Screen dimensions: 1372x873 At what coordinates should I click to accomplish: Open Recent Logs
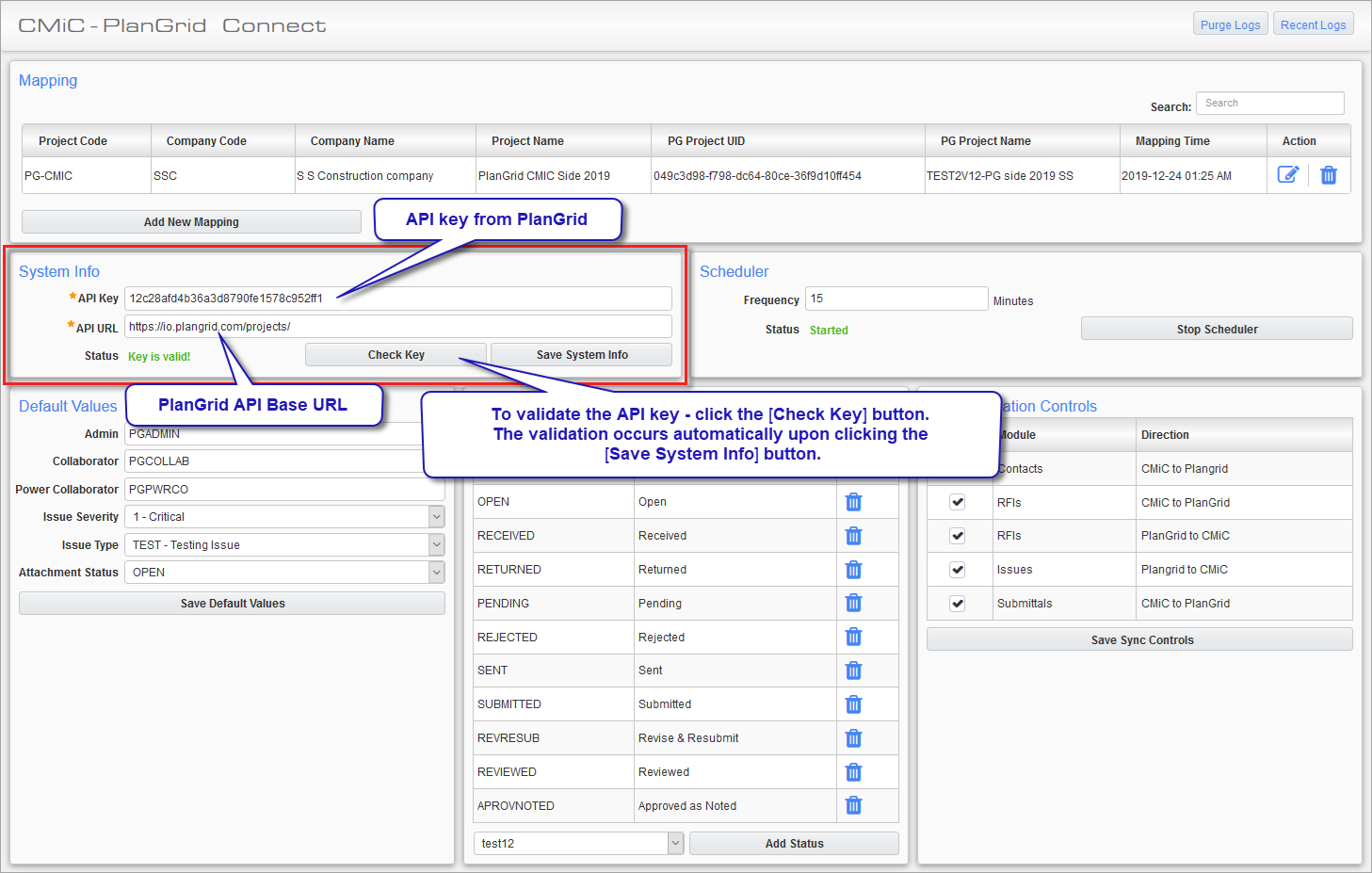tap(1313, 24)
